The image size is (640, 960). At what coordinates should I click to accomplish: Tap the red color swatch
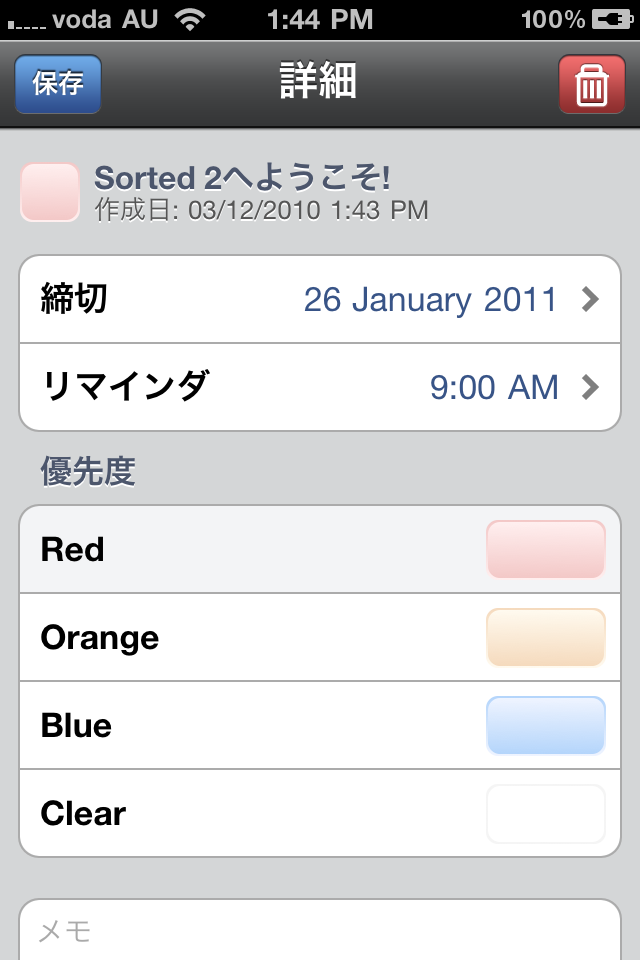[546, 549]
